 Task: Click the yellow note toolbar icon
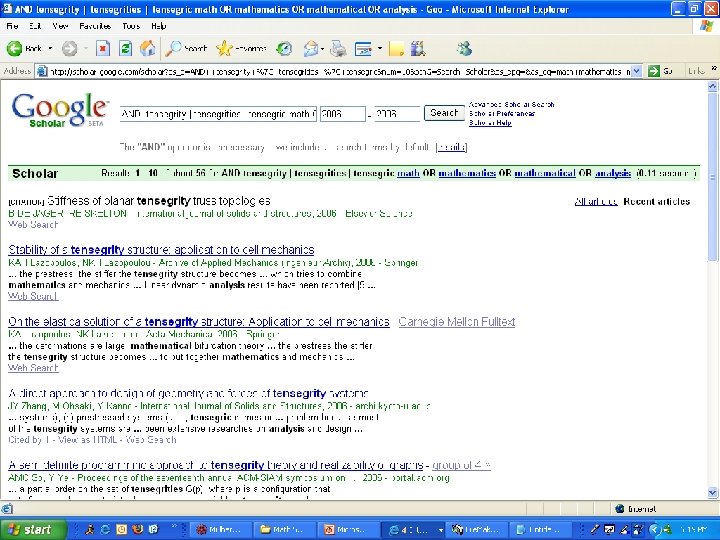[x=396, y=48]
